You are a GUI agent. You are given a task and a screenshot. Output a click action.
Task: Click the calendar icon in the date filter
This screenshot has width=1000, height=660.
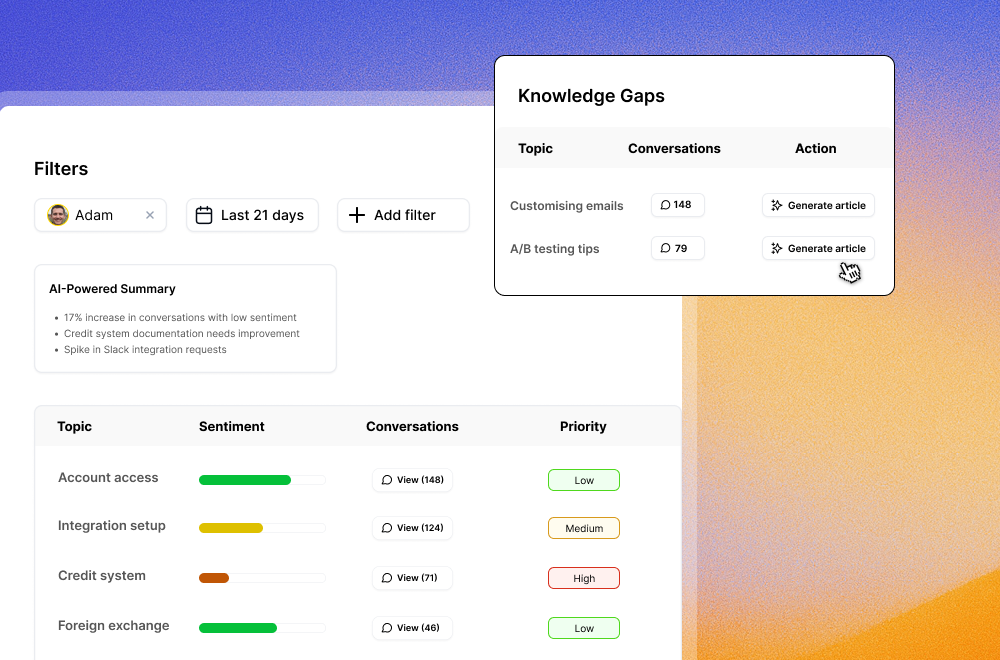pos(204,215)
